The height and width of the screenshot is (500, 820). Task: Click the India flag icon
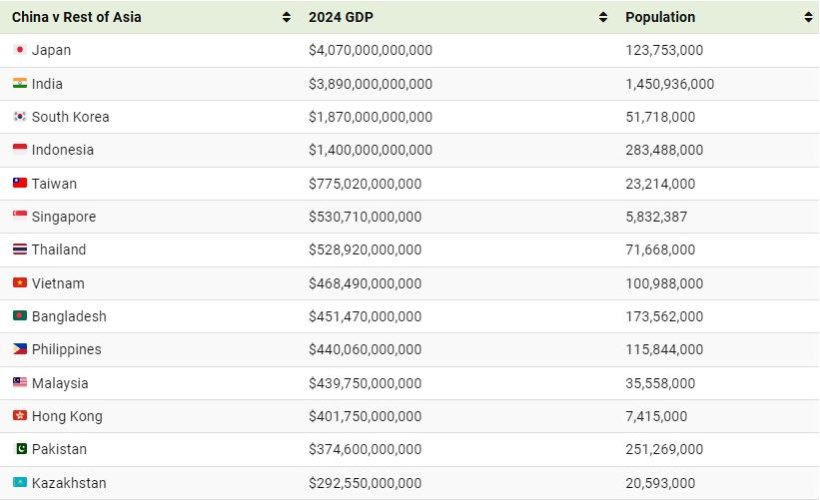[19, 84]
